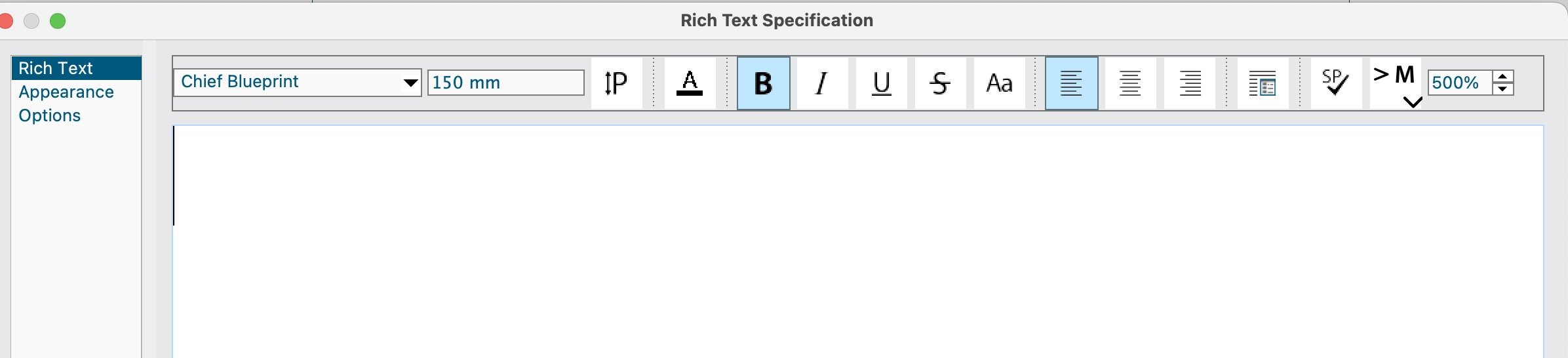
Task: Align text to the right
Action: (1190, 83)
